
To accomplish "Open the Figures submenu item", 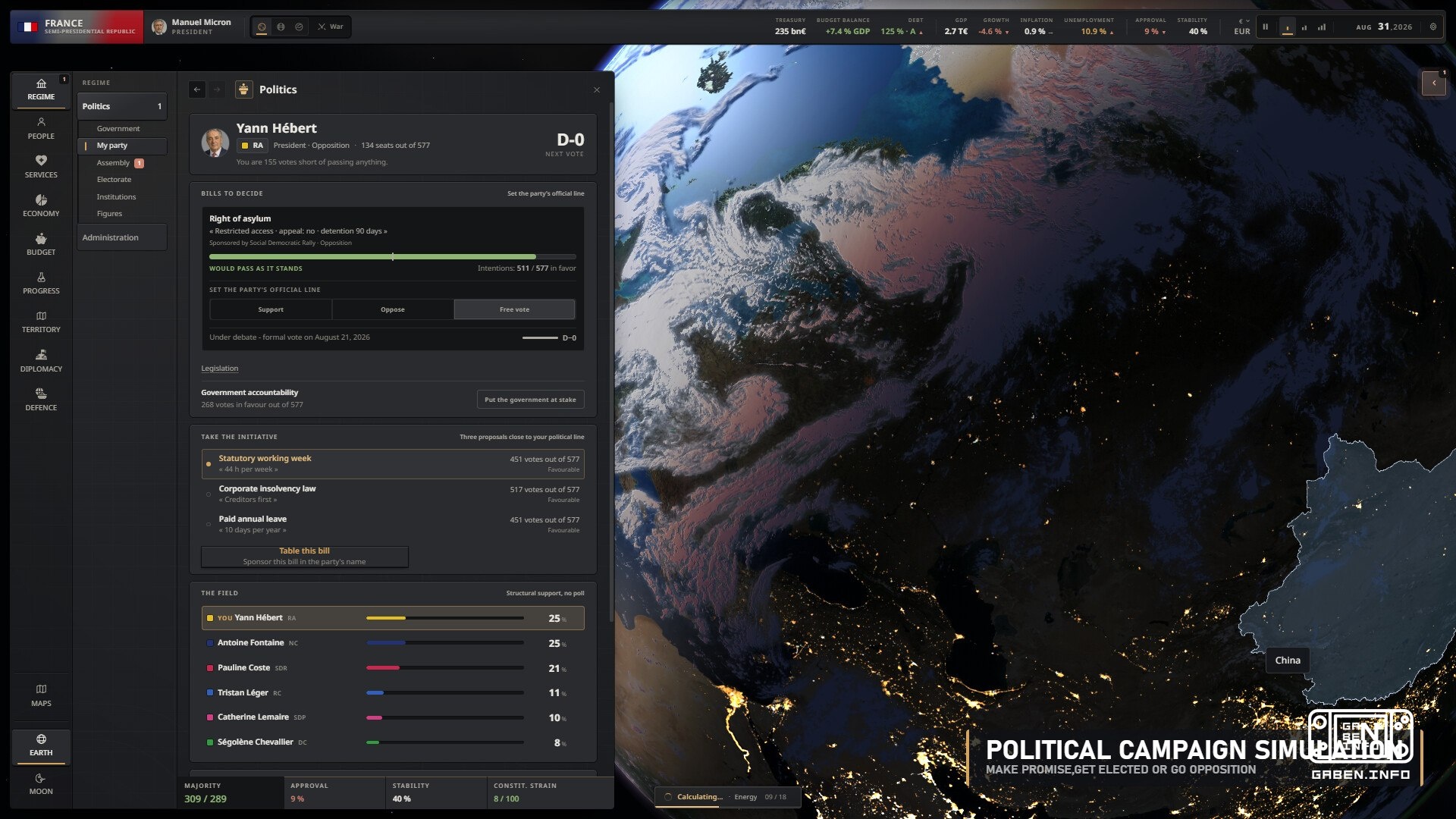I will (x=109, y=214).
